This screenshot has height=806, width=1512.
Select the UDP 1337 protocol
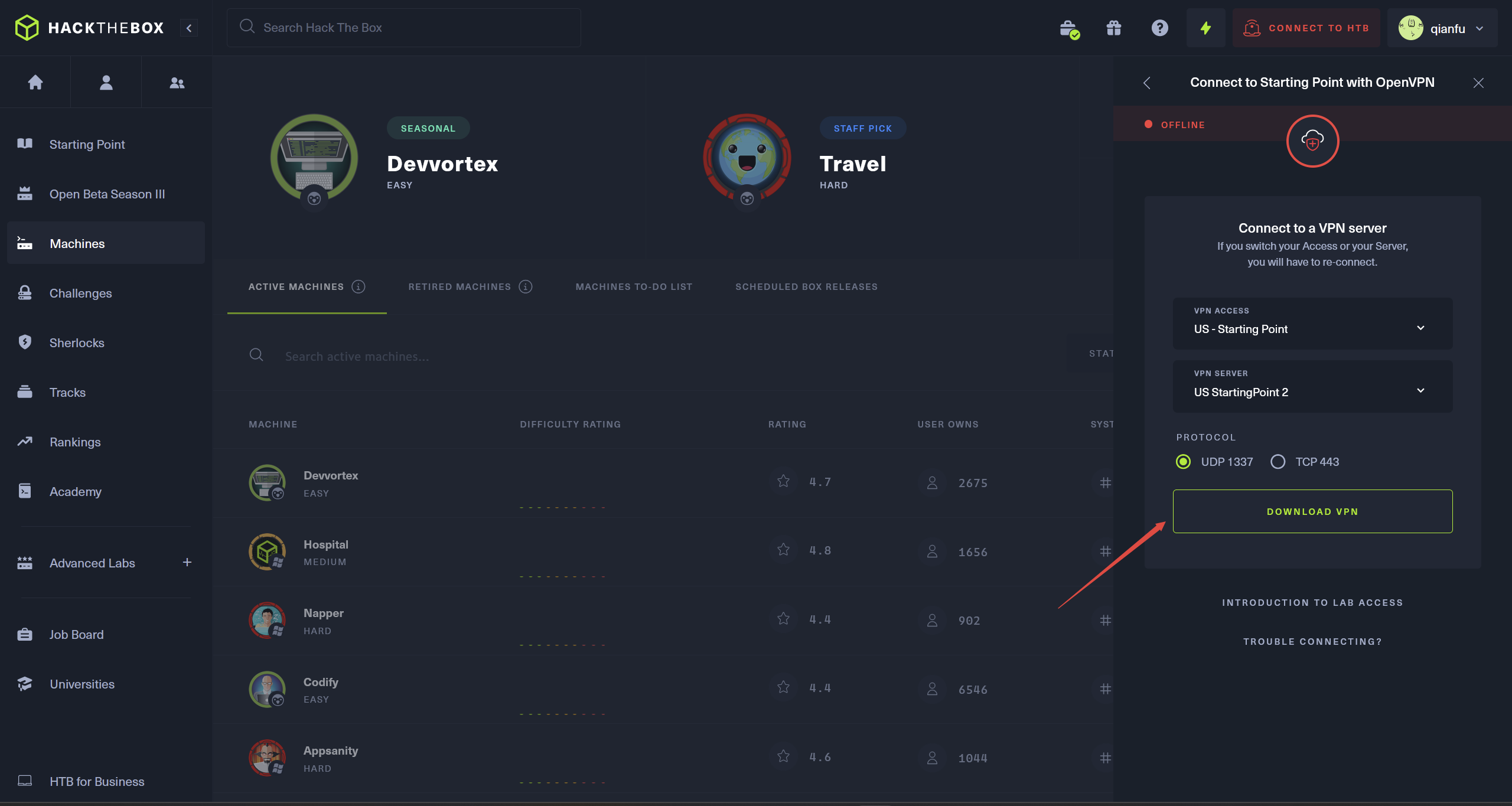(x=1183, y=462)
